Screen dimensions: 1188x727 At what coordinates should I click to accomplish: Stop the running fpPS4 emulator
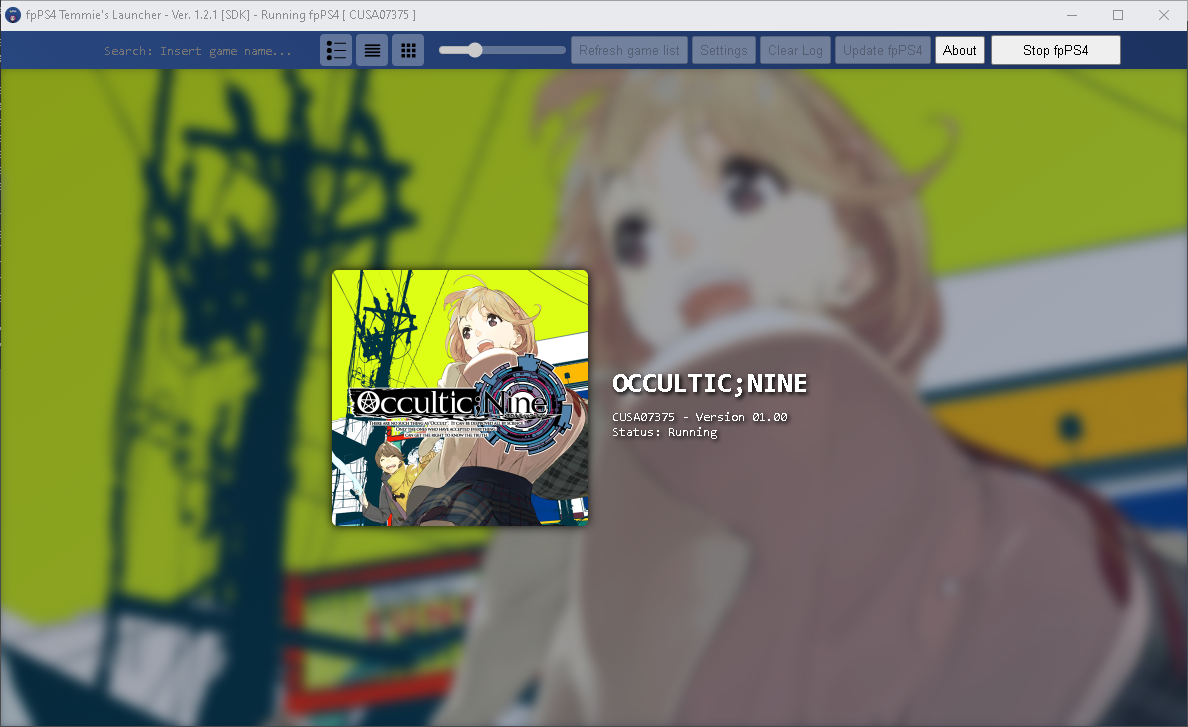pos(1055,49)
